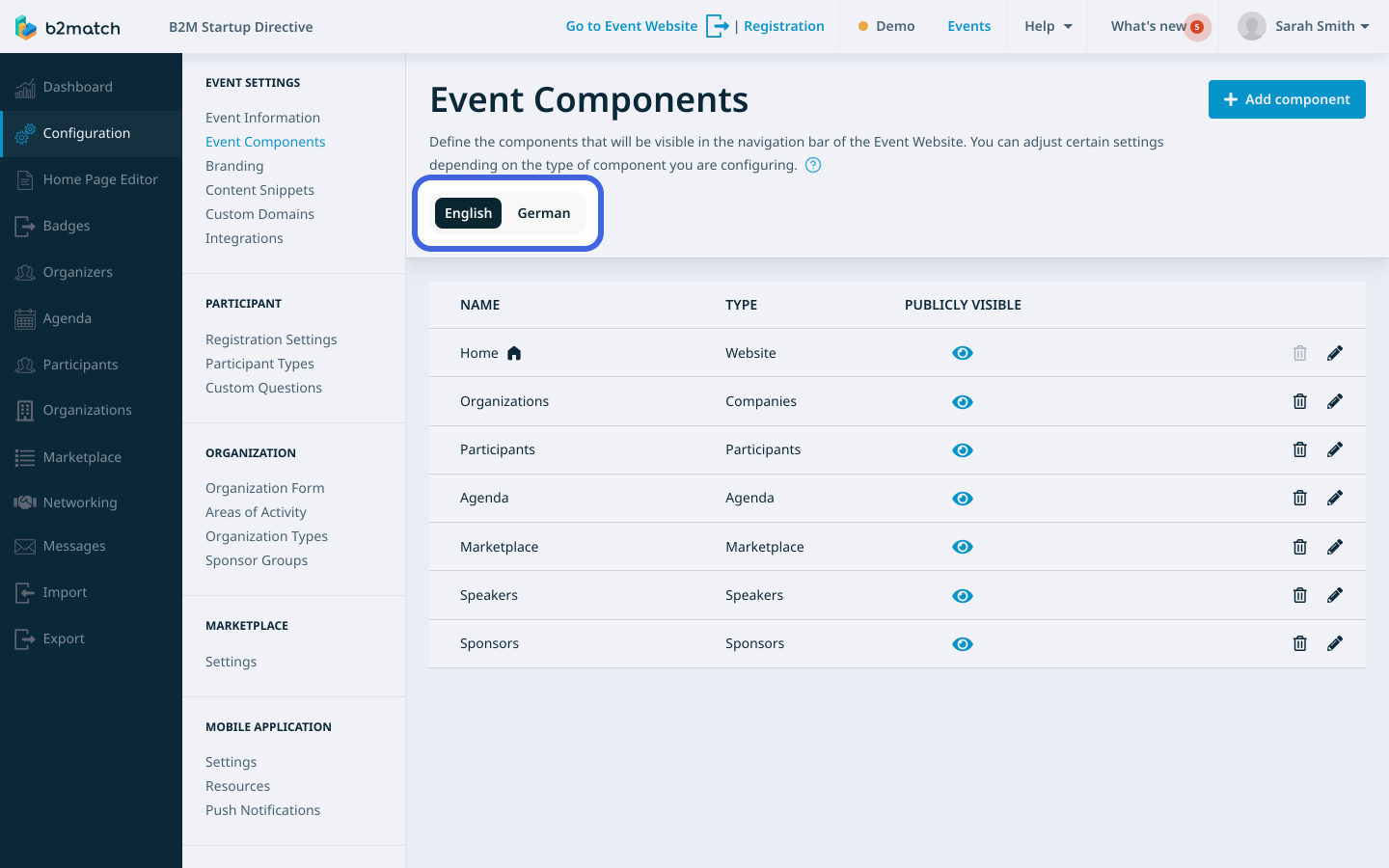
Task: Open the help tooltip question mark icon
Action: coord(813,165)
